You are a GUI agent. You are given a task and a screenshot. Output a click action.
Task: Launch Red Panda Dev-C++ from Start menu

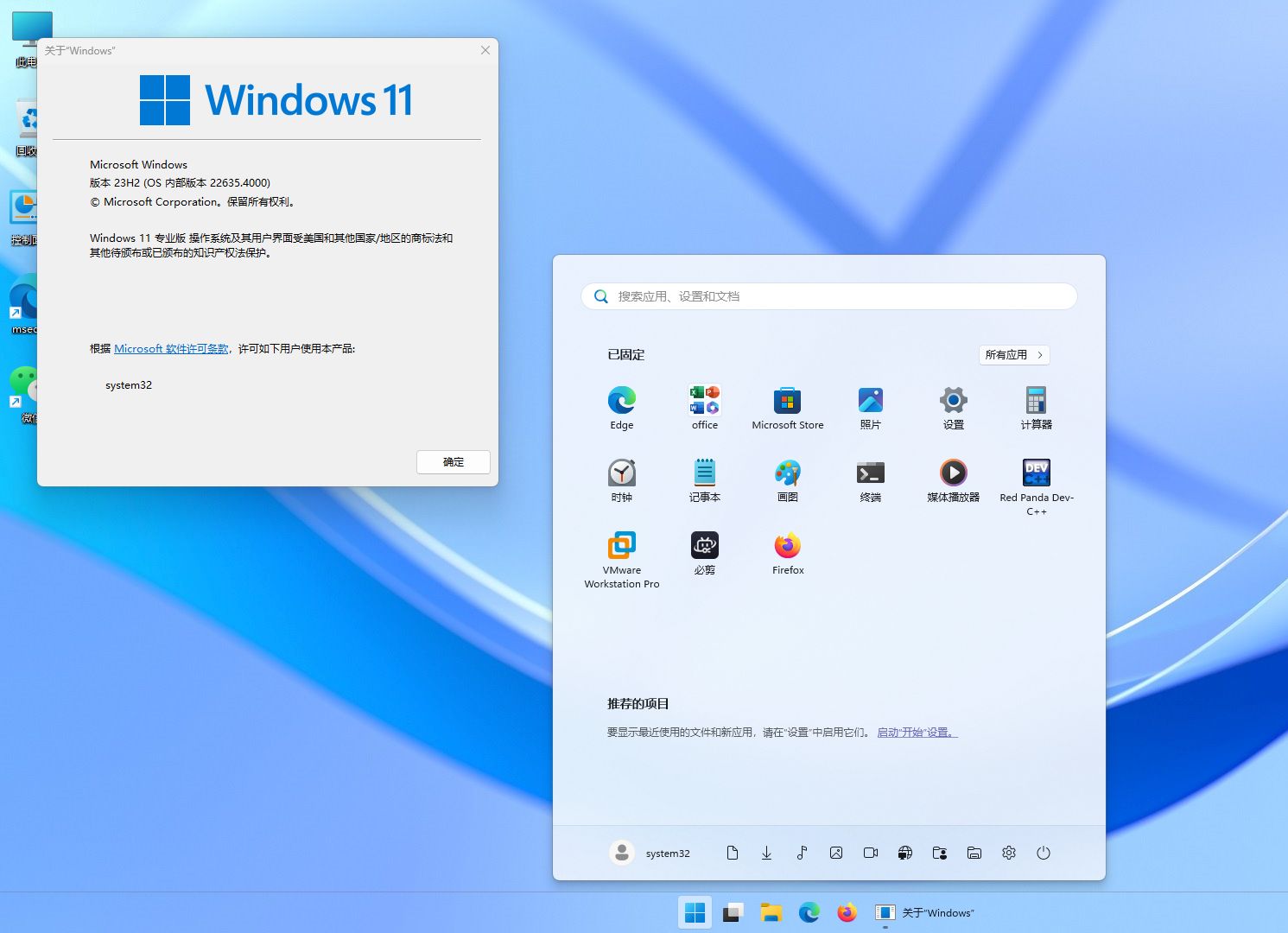[x=1036, y=473]
